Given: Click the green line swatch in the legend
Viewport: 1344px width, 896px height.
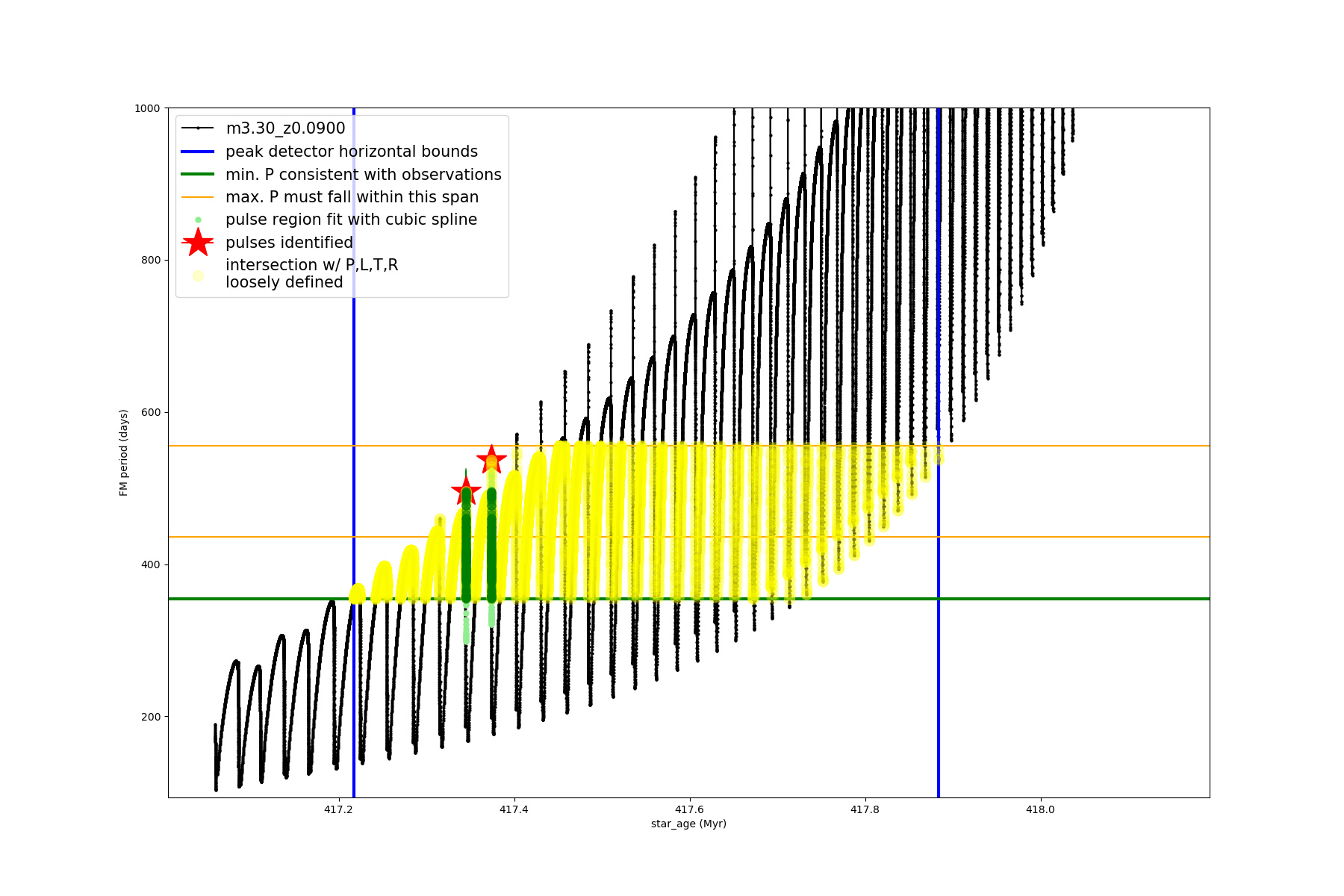Looking at the screenshot, I should click(x=198, y=175).
